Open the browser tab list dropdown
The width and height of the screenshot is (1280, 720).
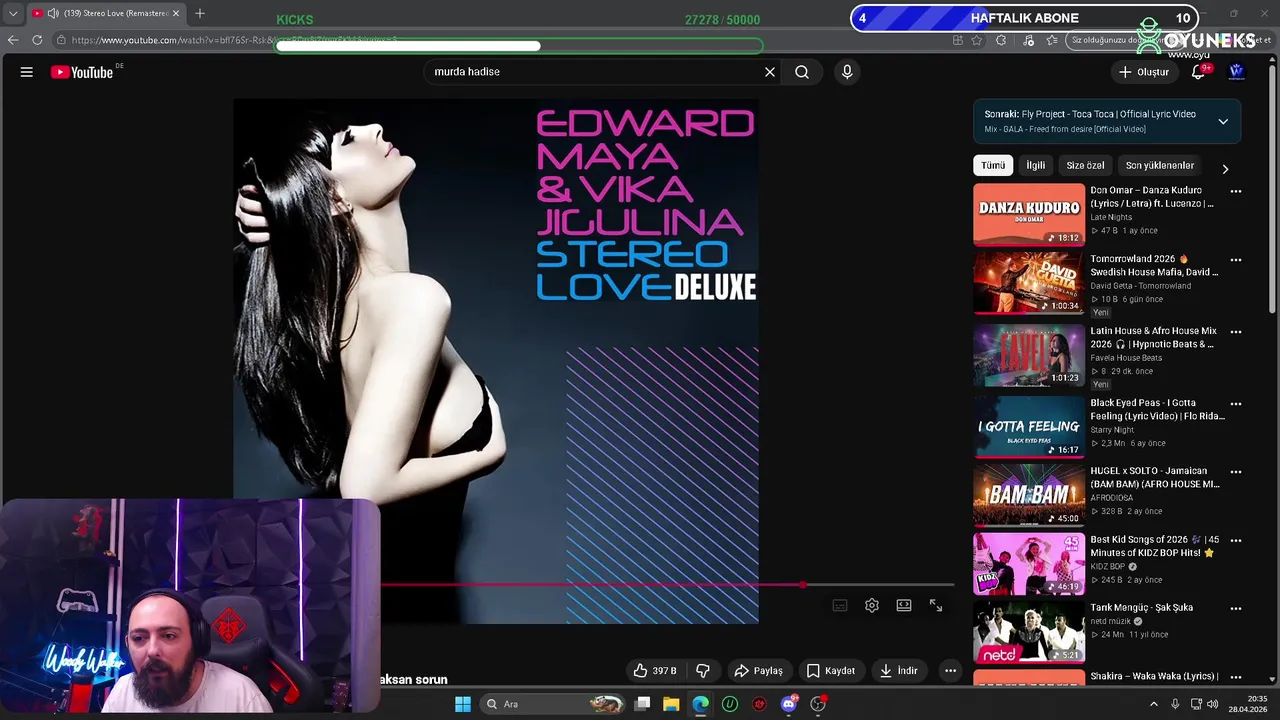(x=13, y=13)
